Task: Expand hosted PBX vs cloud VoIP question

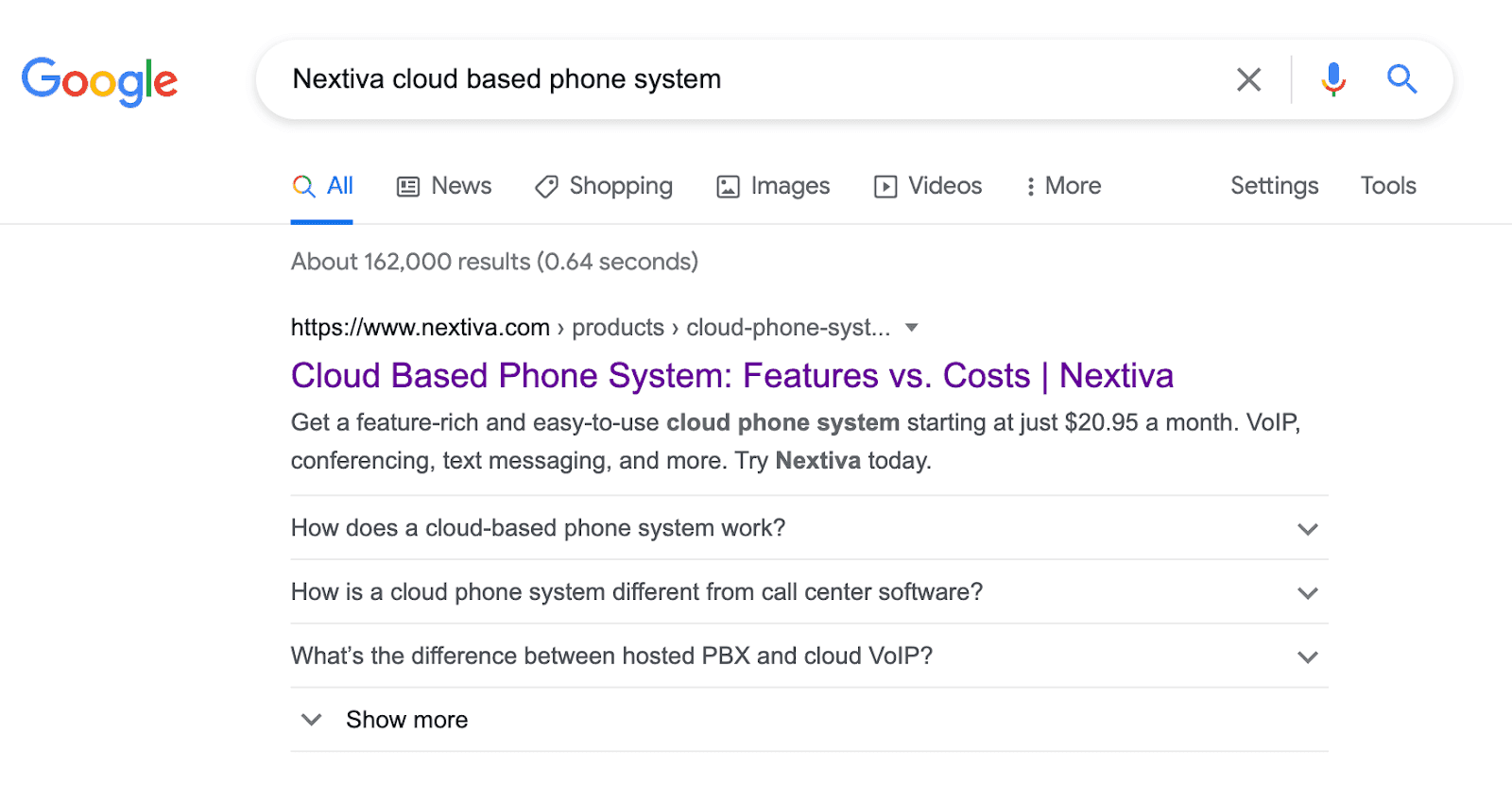Action: click(x=809, y=657)
